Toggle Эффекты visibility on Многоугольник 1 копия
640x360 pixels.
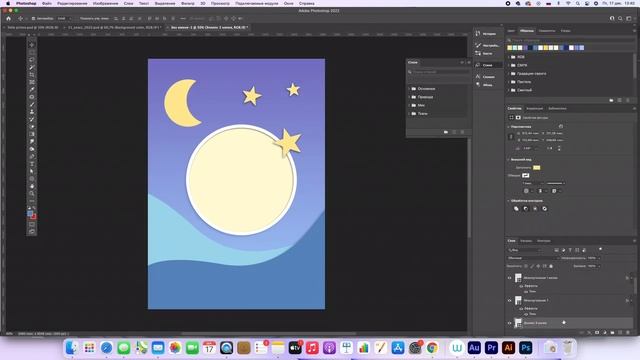click(521, 286)
